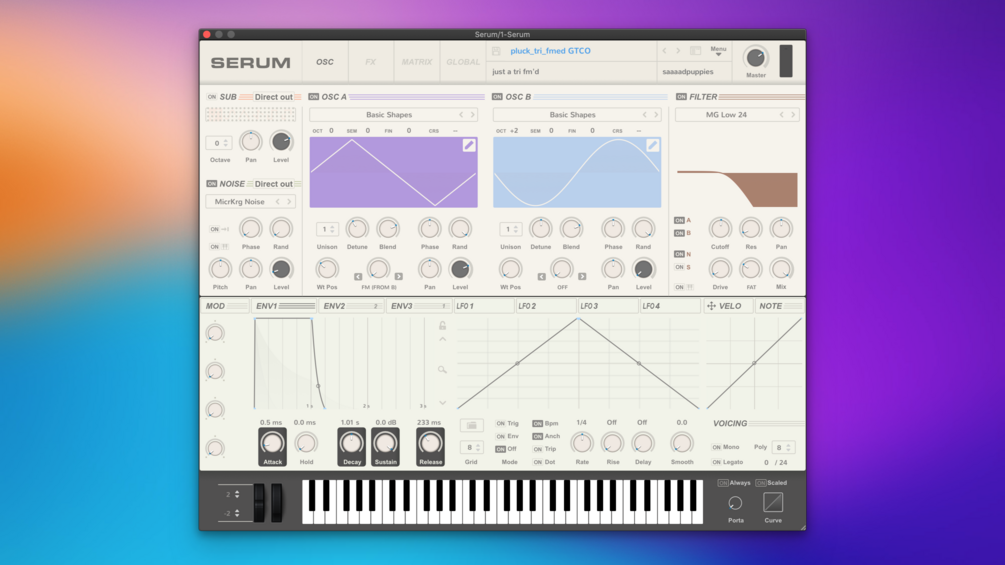Select previous OSC A warp mode arrow
This screenshot has width=1005, height=565.
coord(358,277)
